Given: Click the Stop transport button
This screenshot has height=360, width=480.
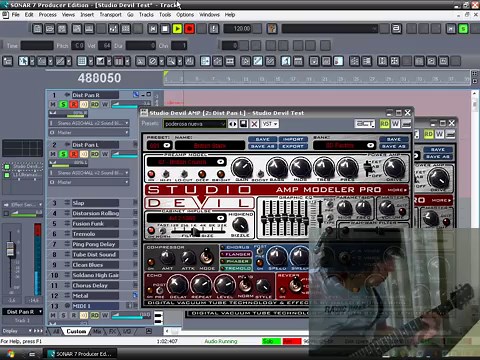Looking at the screenshot, I should 165,29.
